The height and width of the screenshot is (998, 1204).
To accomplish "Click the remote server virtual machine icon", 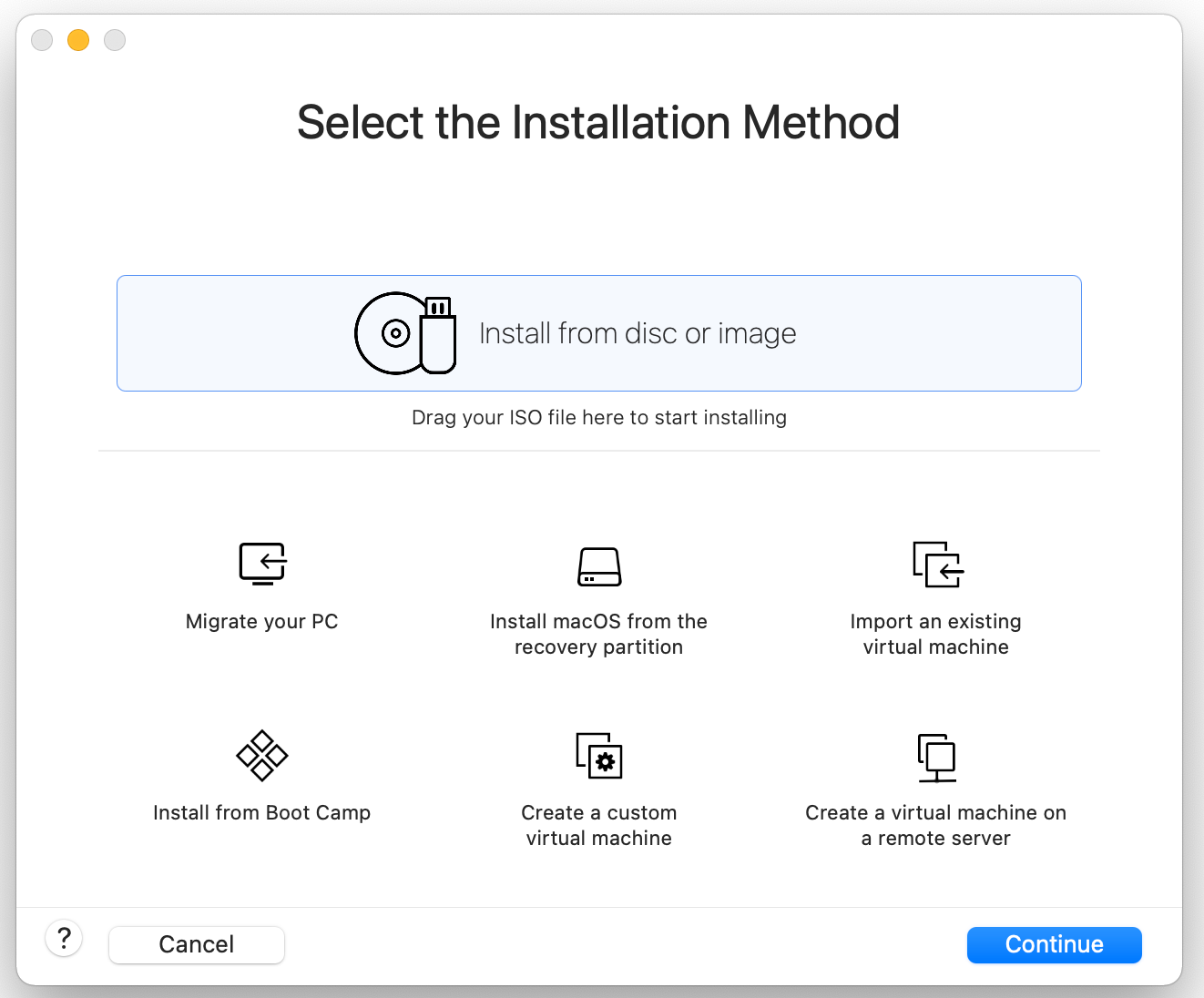I will pyautogui.click(x=936, y=758).
